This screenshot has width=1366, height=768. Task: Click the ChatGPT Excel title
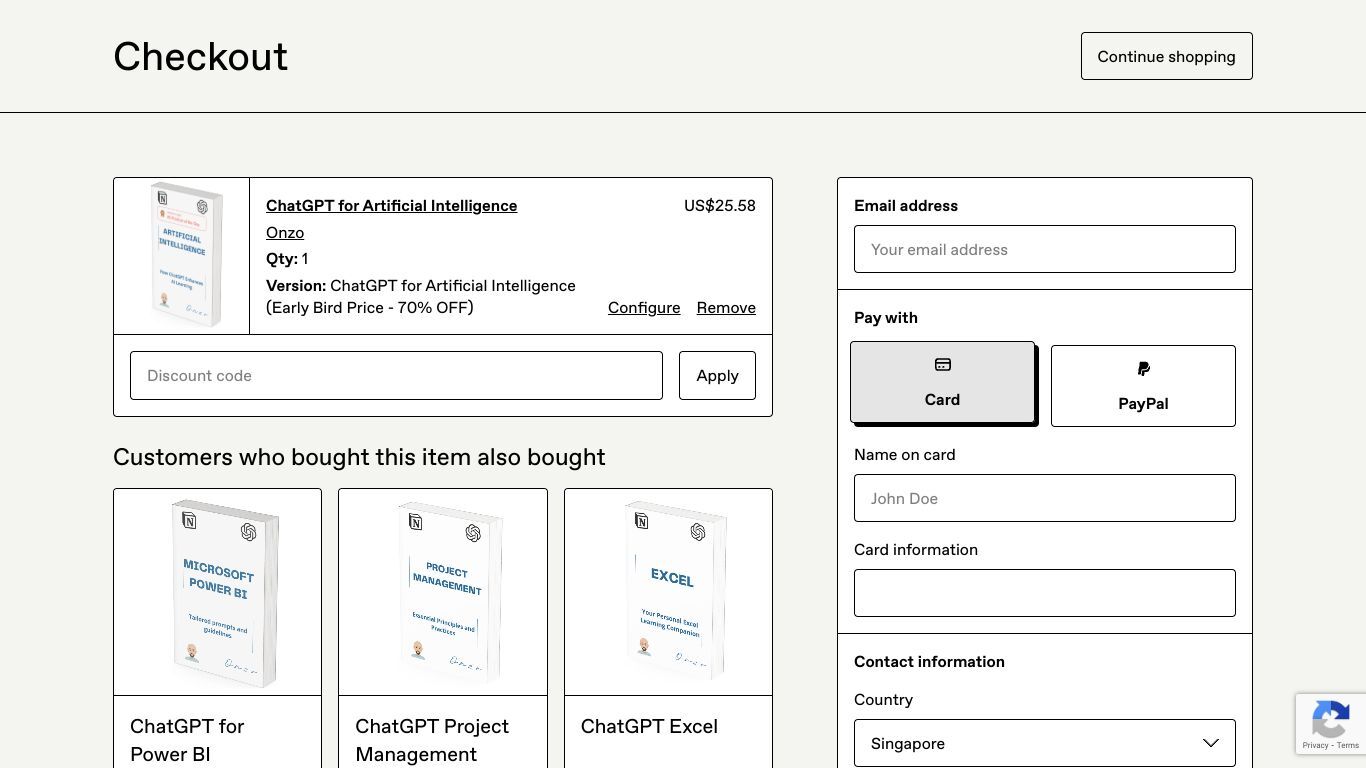(x=649, y=726)
